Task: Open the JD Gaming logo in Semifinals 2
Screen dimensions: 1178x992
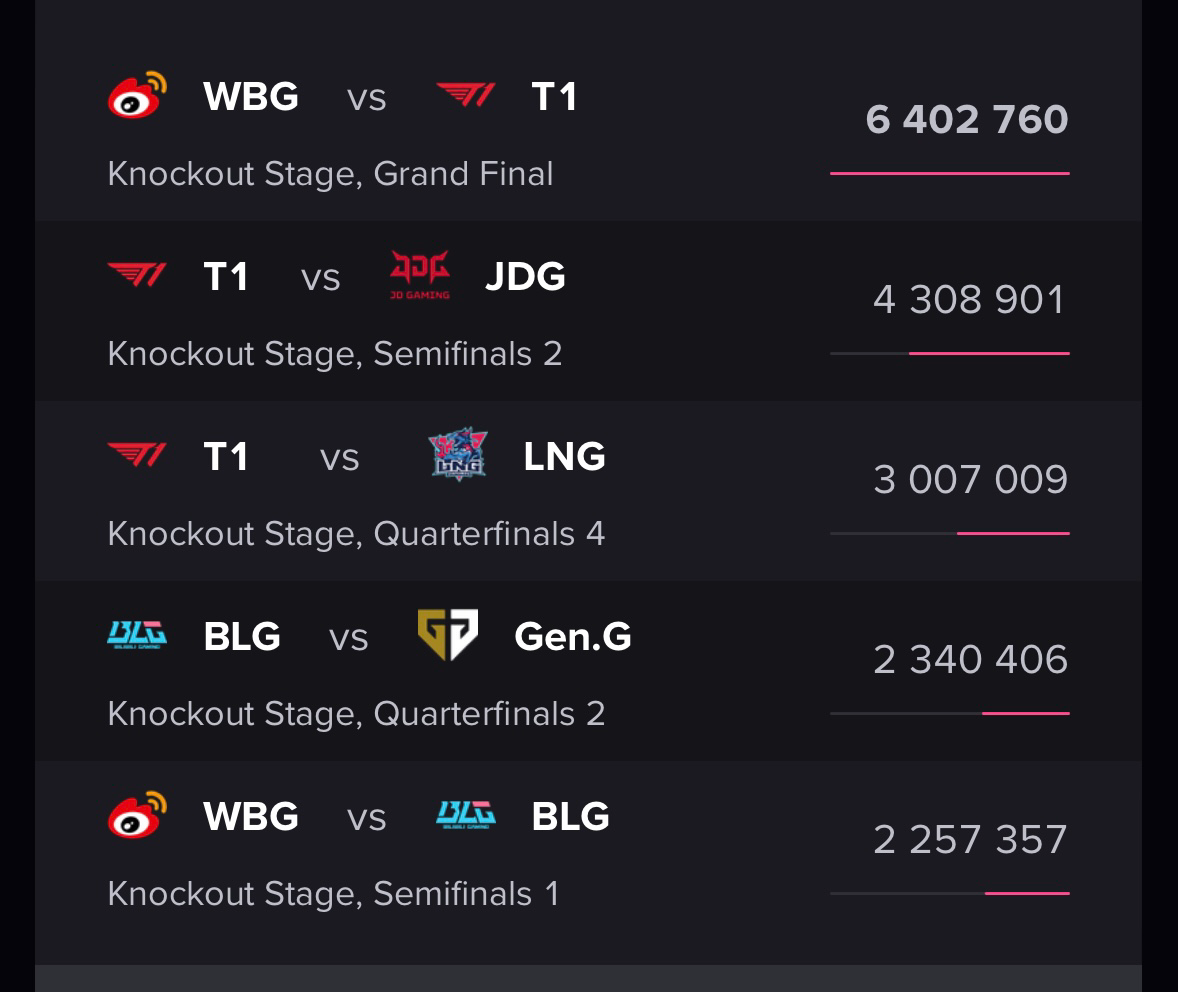Action: coord(420,275)
